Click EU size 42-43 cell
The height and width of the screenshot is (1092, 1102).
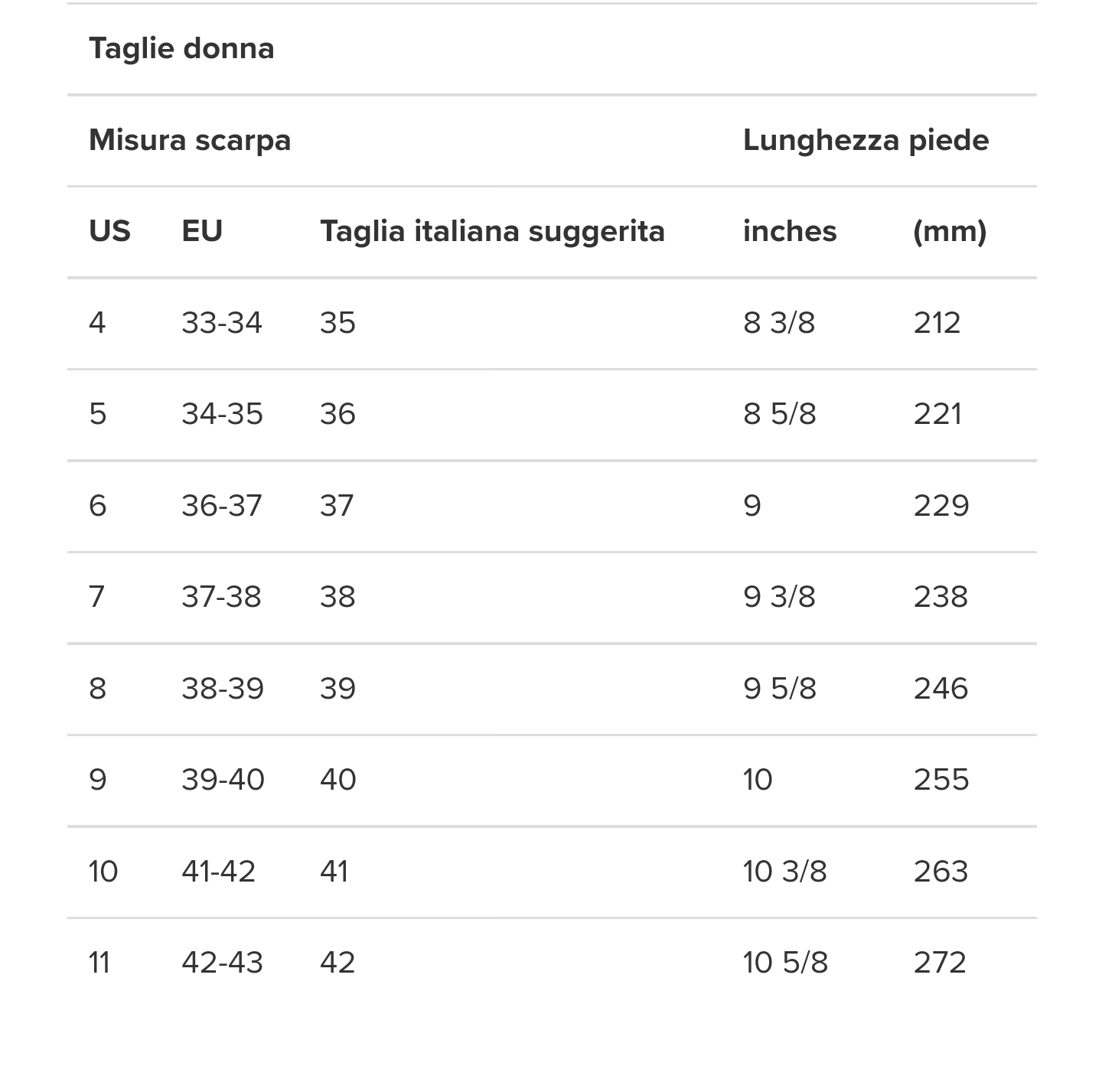pos(222,963)
